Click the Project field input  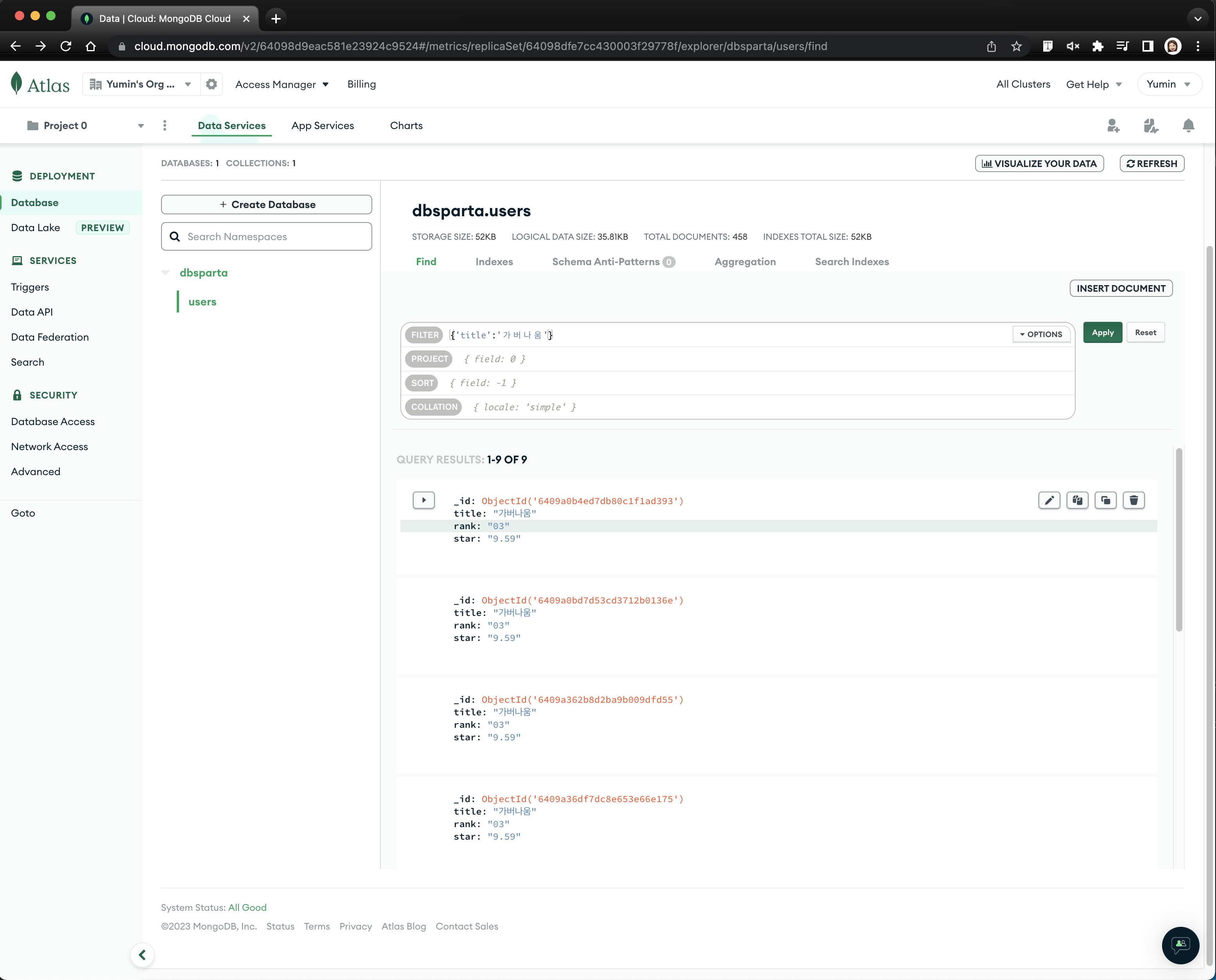click(x=764, y=359)
